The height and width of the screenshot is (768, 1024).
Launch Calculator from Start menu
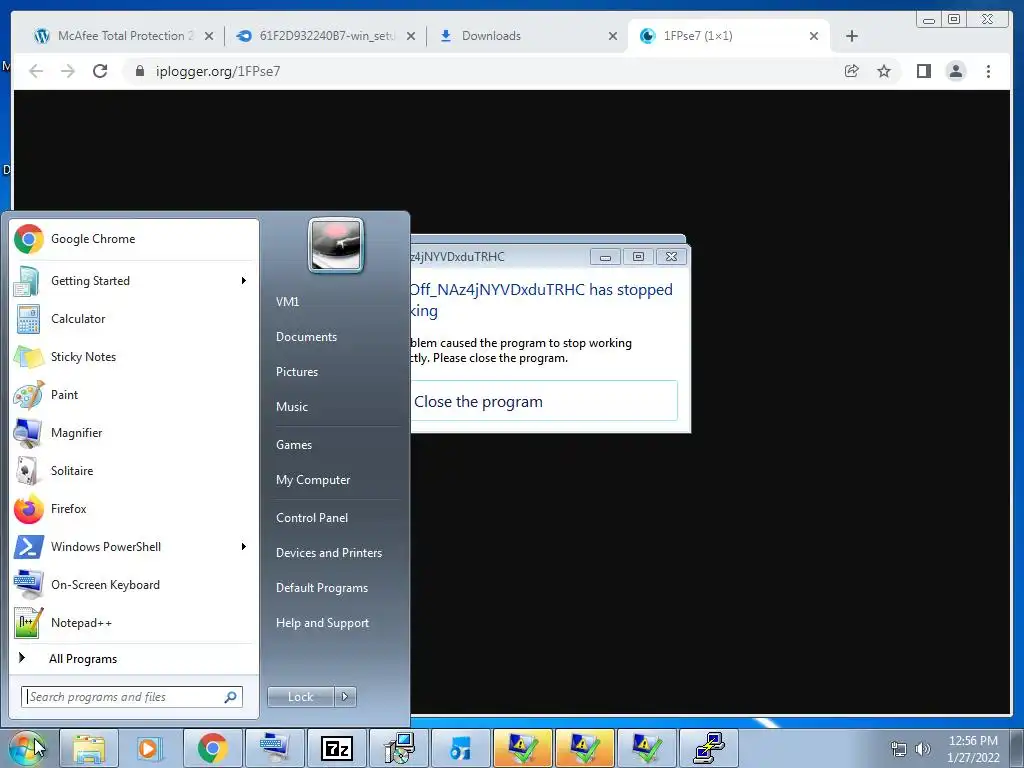click(134, 319)
